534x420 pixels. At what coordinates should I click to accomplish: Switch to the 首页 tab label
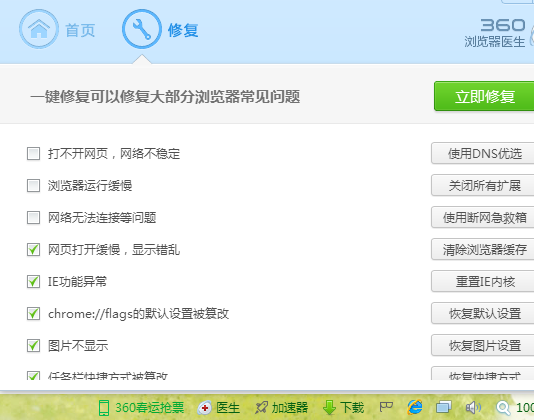[x=80, y=30]
